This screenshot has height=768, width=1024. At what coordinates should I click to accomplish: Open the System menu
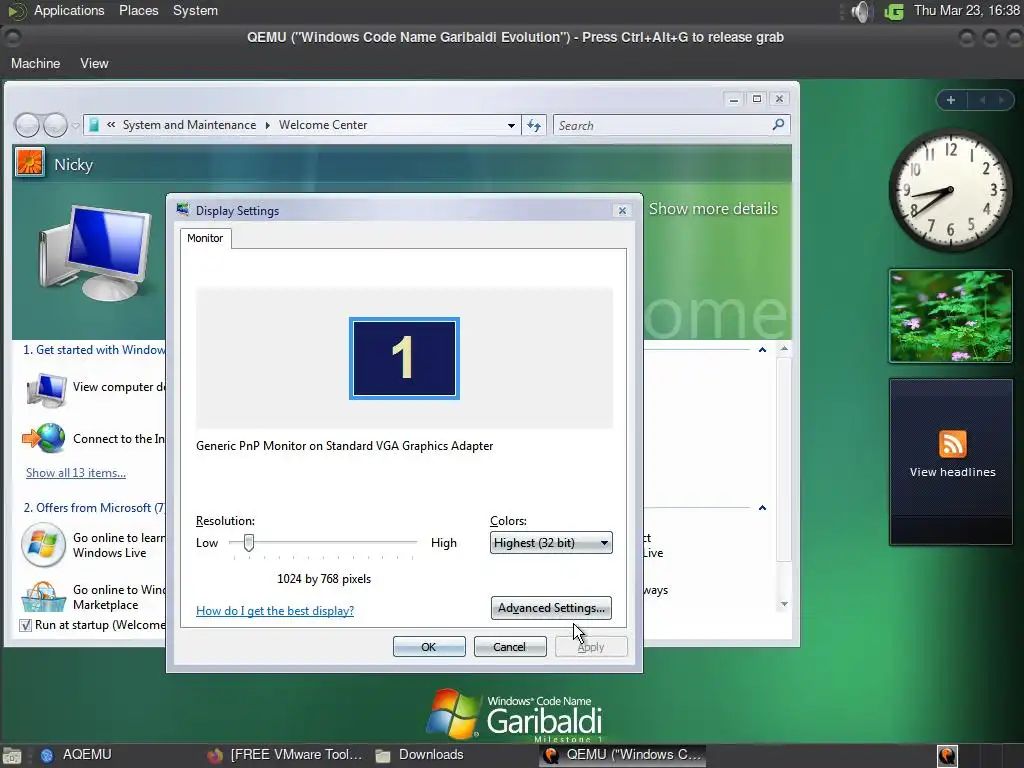[195, 10]
